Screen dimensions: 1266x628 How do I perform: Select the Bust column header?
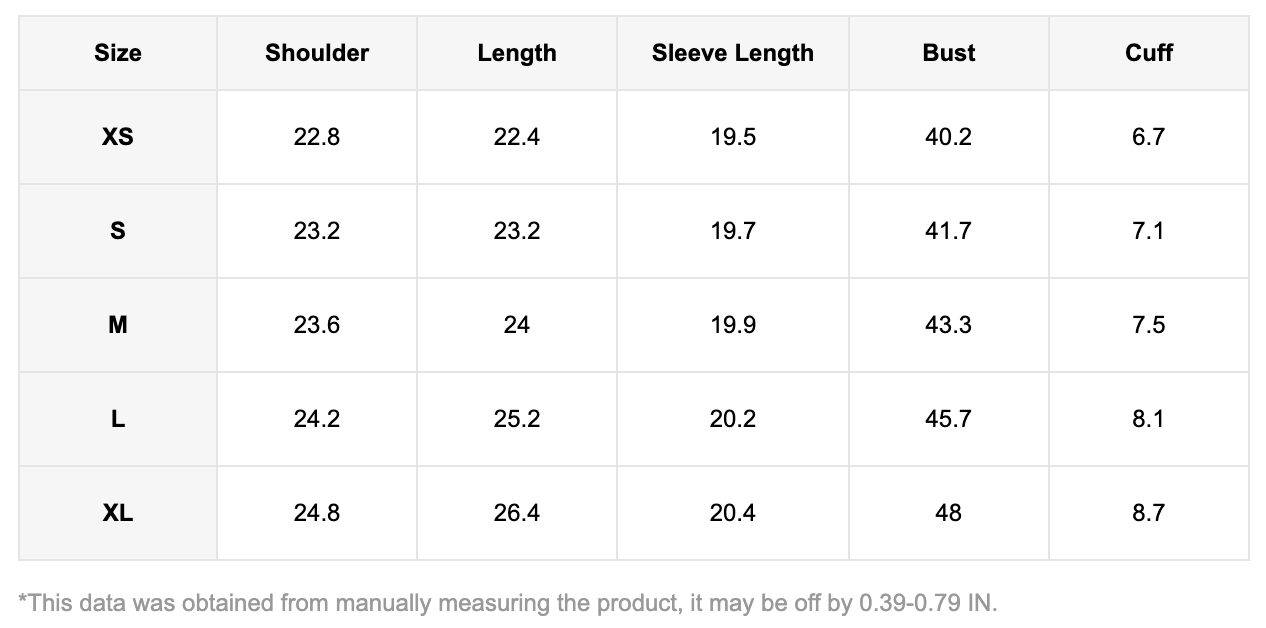pyautogui.click(x=949, y=53)
